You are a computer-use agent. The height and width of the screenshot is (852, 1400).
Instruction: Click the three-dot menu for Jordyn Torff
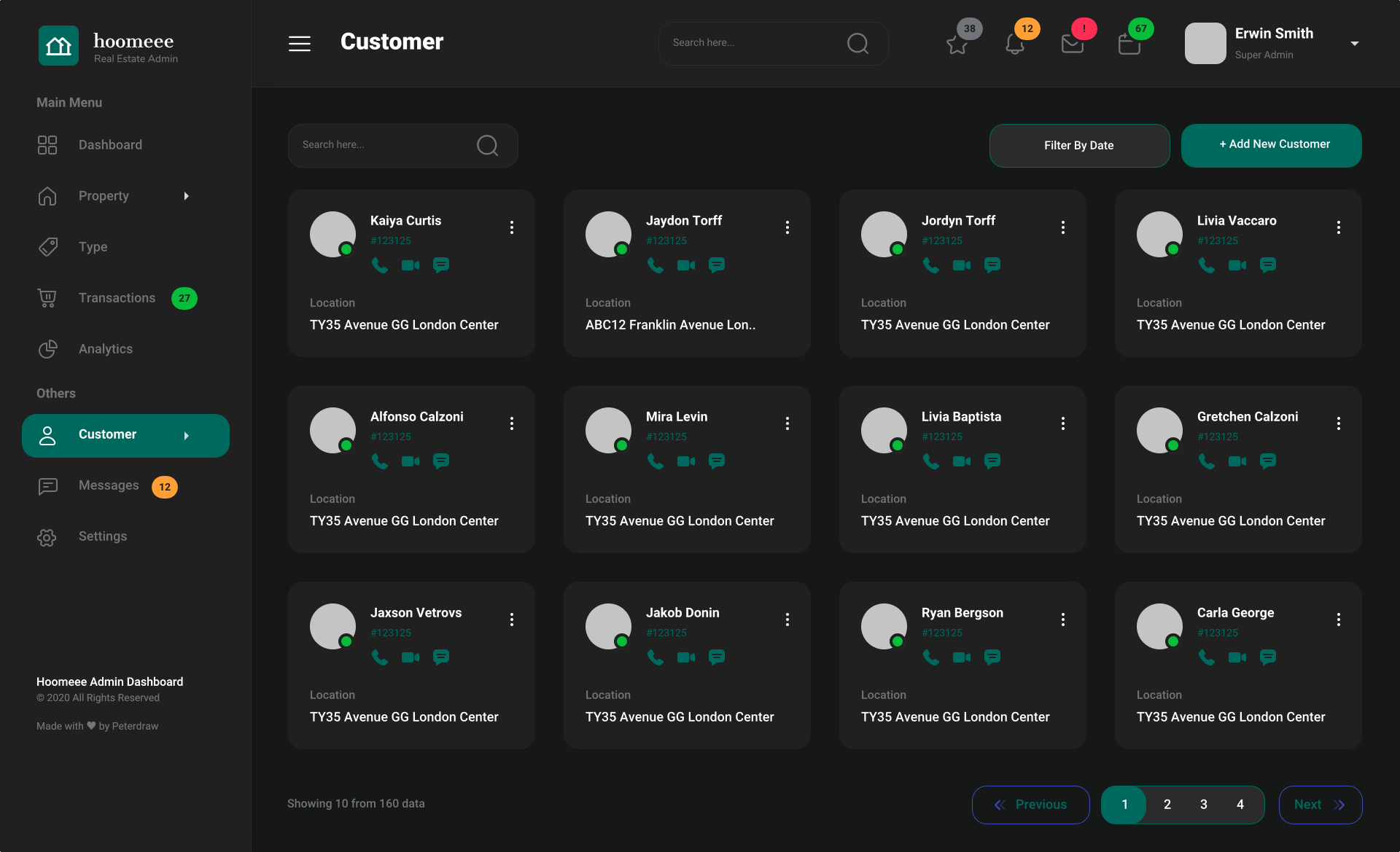pyautogui.click(x=1063, y=227)
